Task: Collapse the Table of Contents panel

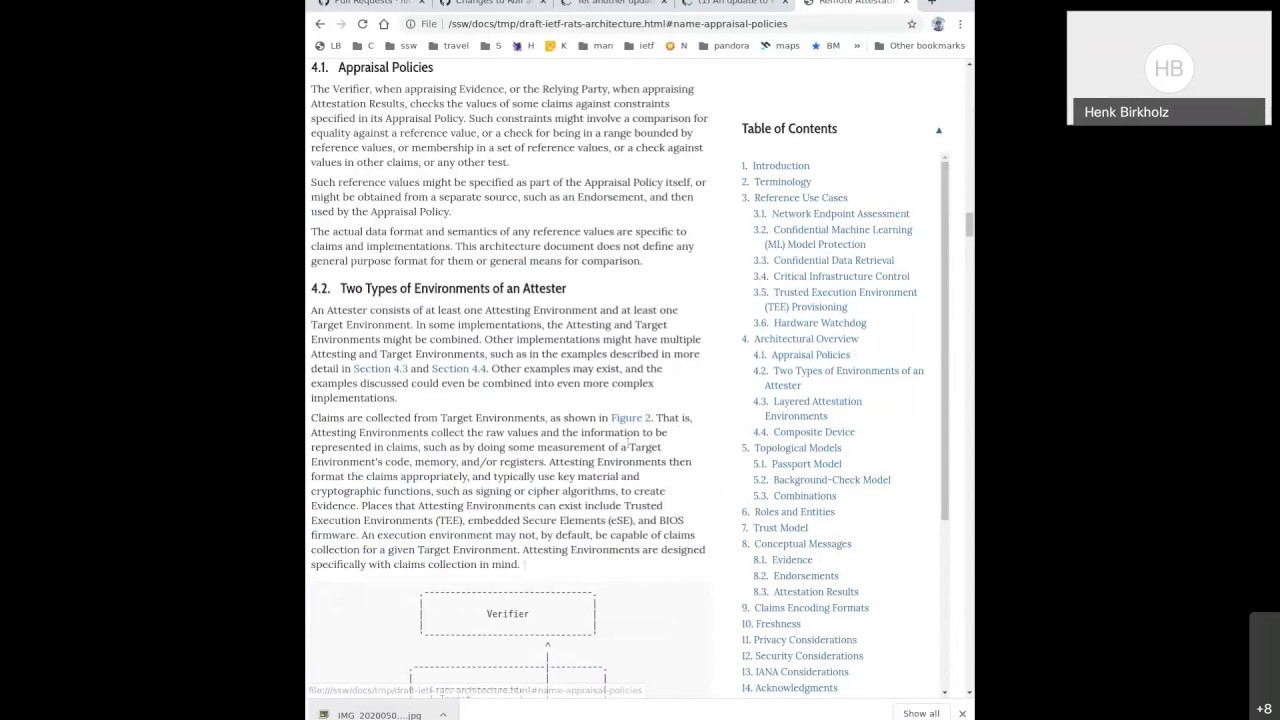Action: pyautogui.click(x=938, y=130)
